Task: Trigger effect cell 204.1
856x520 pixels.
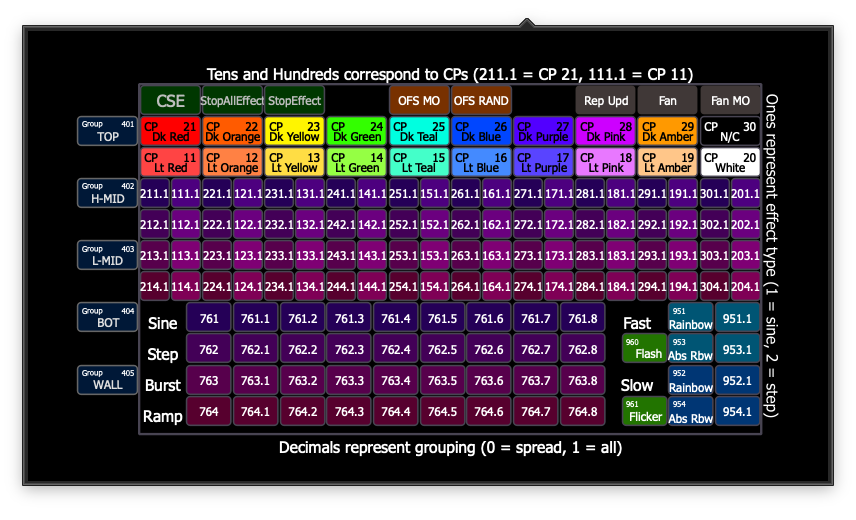Action: click(x=745, y=287)
